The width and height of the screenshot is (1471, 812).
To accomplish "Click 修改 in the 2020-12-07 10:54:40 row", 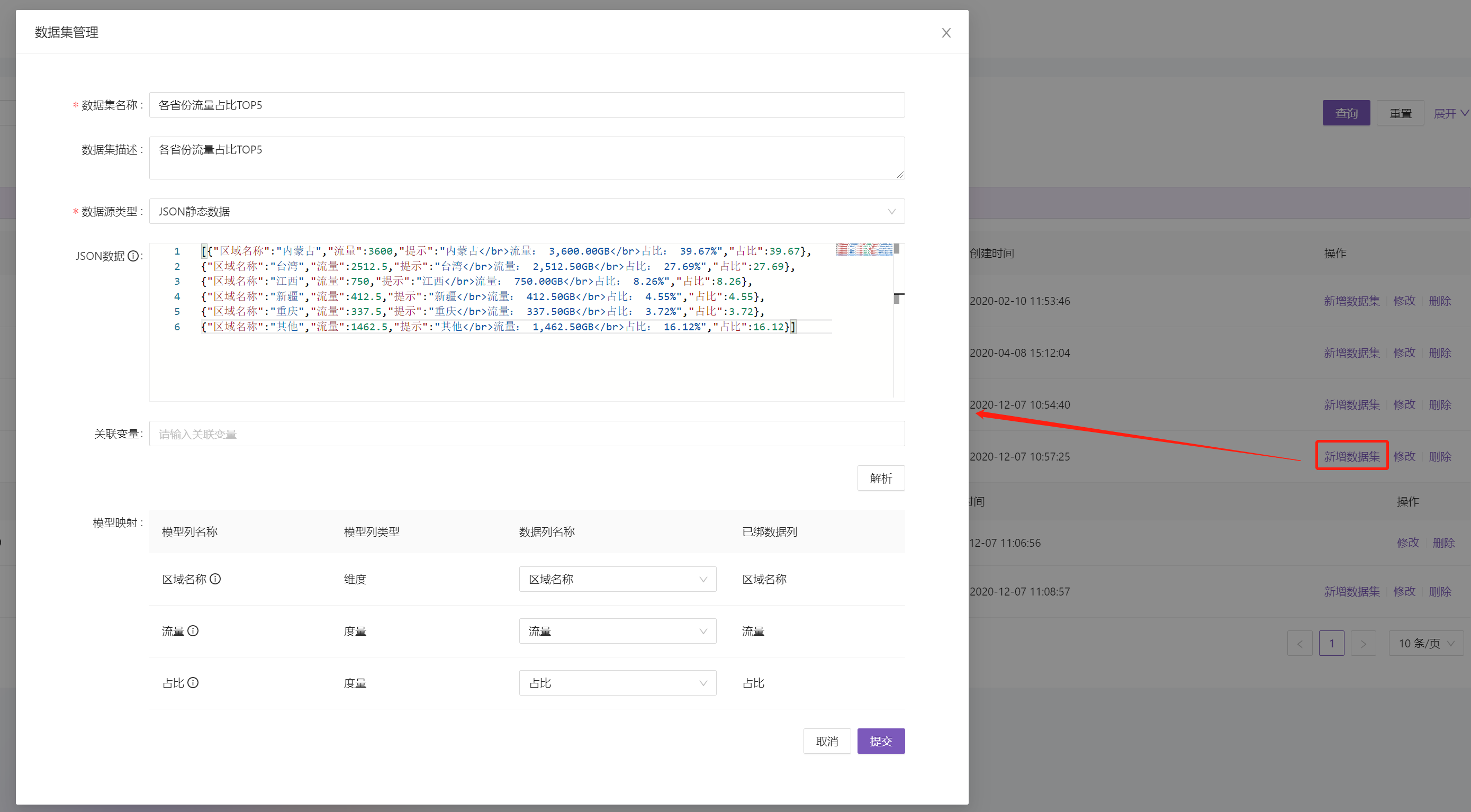I will tap(1404, 405).
